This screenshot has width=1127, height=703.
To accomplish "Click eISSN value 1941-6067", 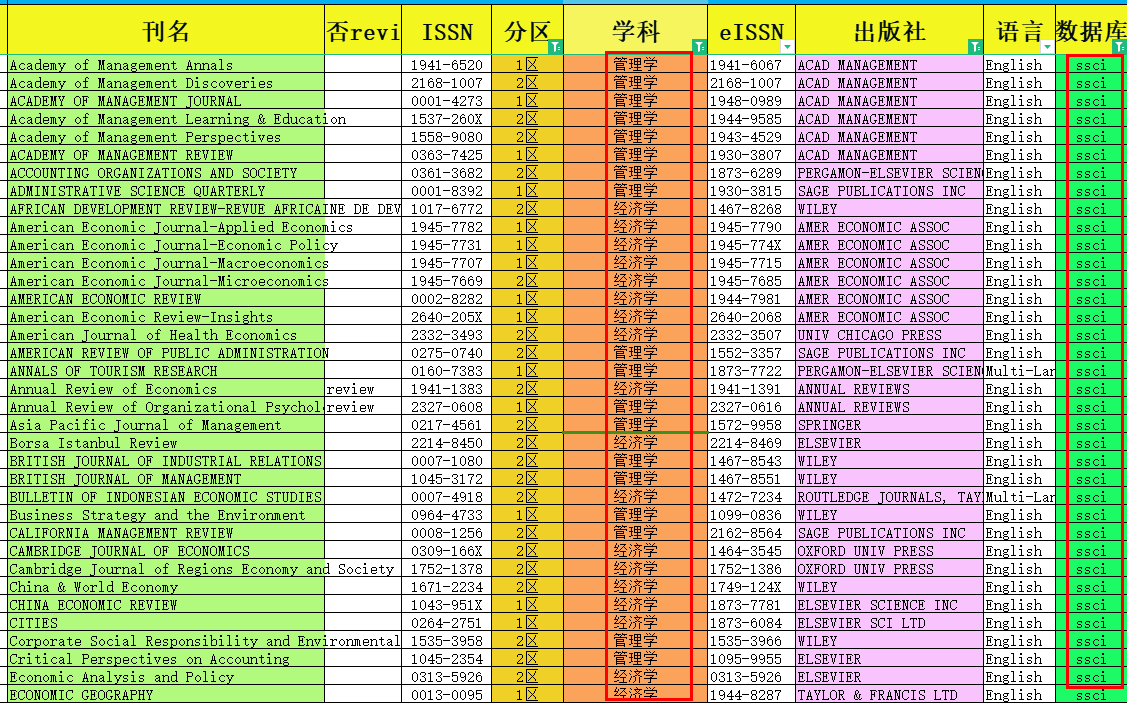I will [x=745, y=65].
